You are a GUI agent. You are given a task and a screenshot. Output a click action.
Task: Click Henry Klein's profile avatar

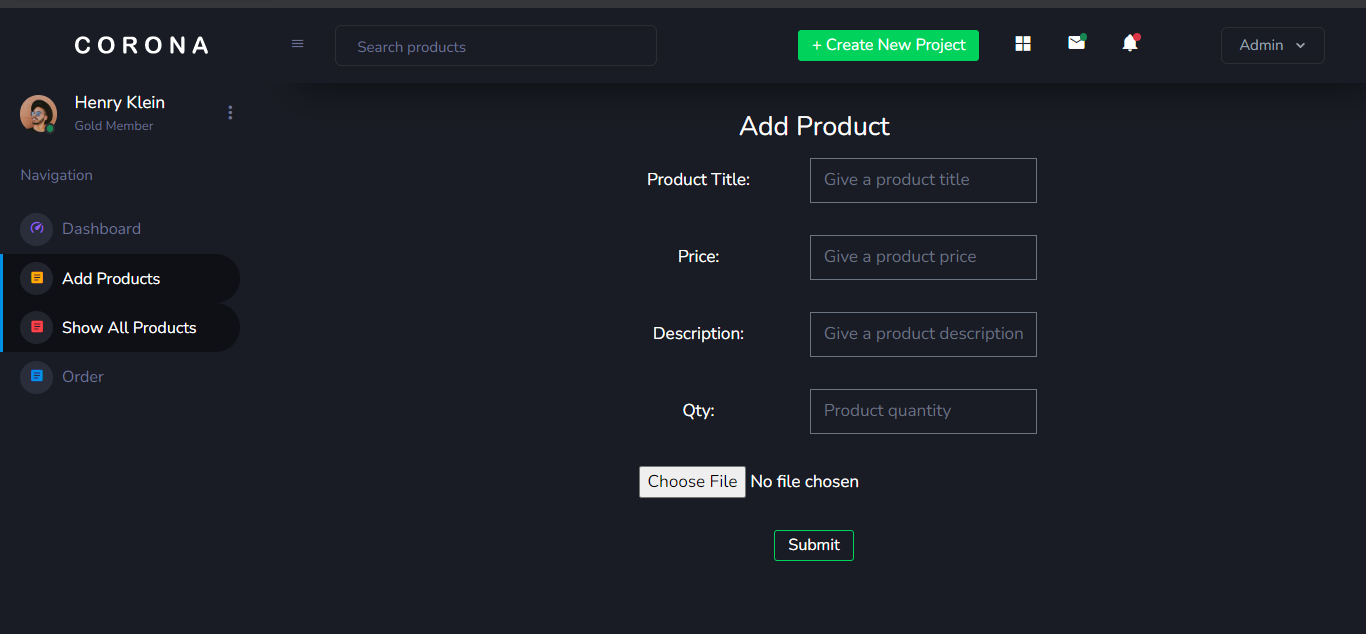pos(38,113)
